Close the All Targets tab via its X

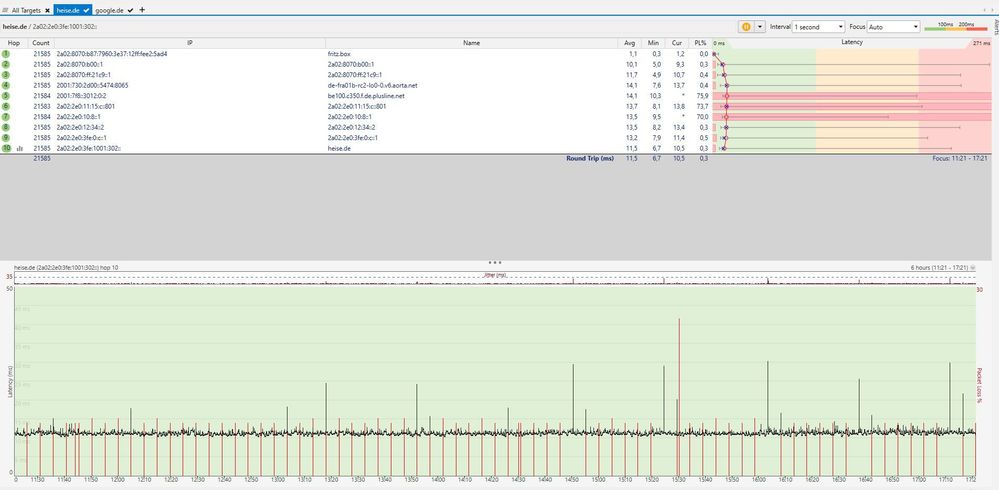pyautogui.click(x=47, y=9)
